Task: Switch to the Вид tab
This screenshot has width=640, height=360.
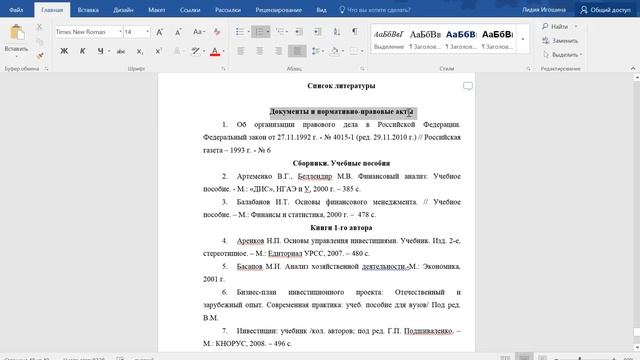Action: pyautogui.click(x=321, y=10)
